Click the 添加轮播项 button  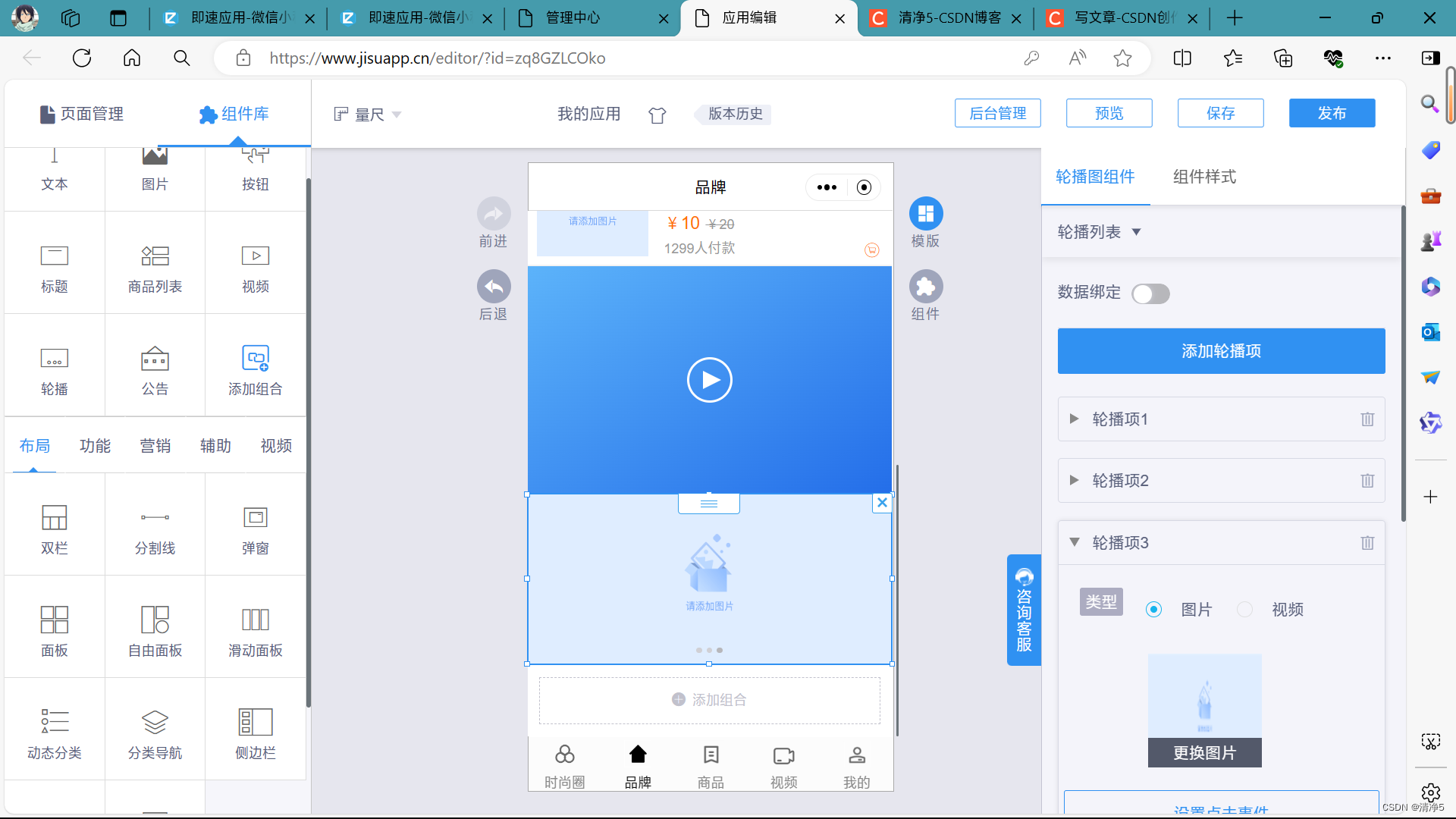[1221, 351]
